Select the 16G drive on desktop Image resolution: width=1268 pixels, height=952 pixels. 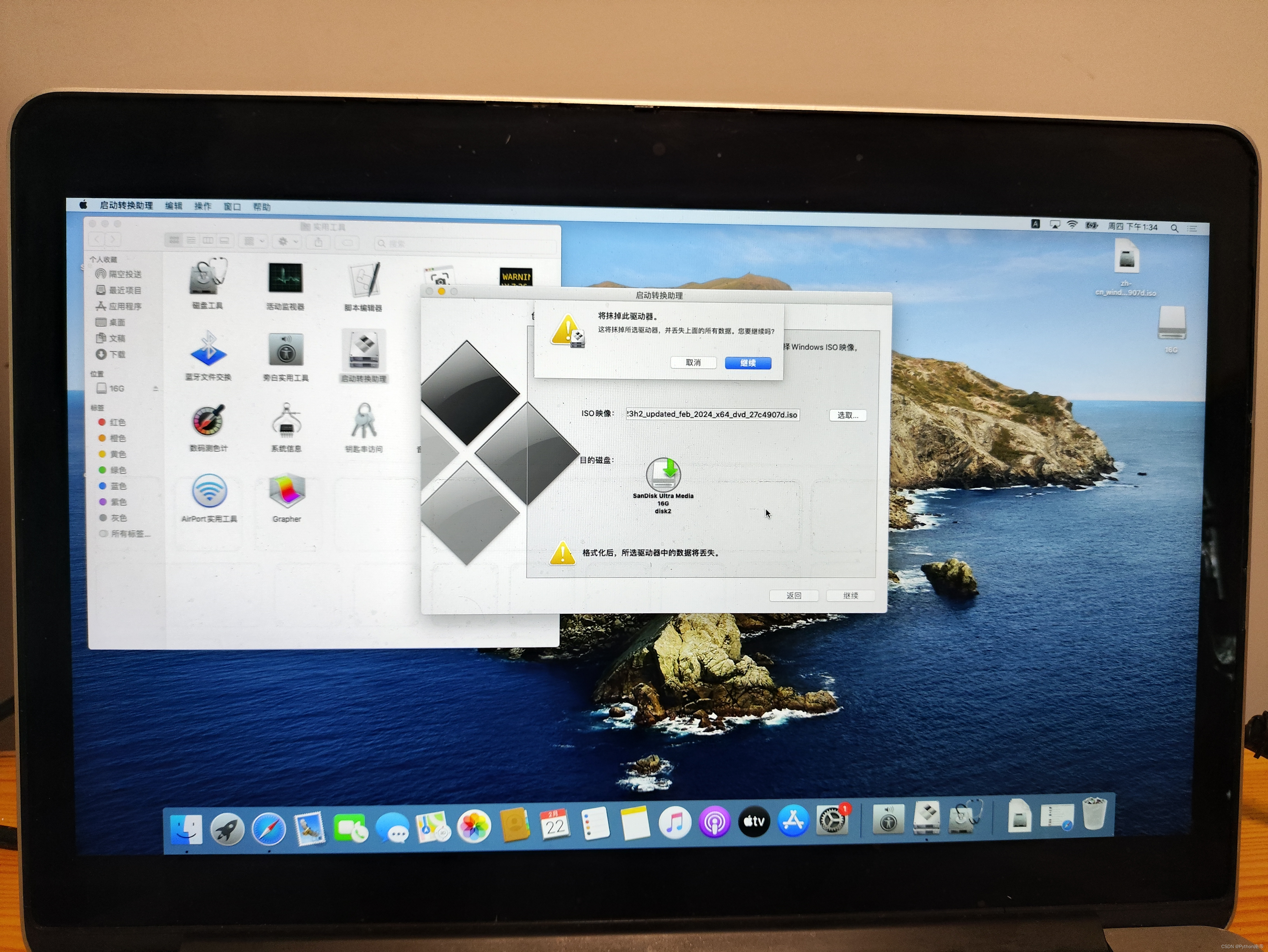point(1171,329)
